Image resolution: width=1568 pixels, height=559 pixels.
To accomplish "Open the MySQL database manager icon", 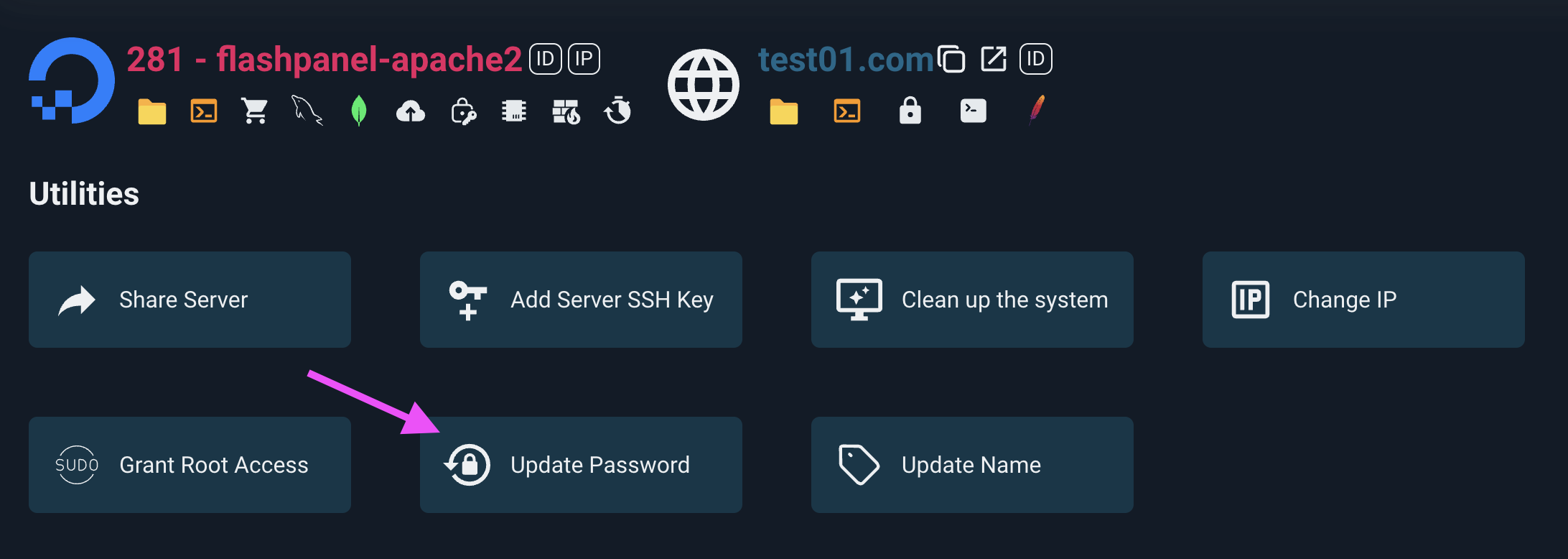I will point(307,111).
